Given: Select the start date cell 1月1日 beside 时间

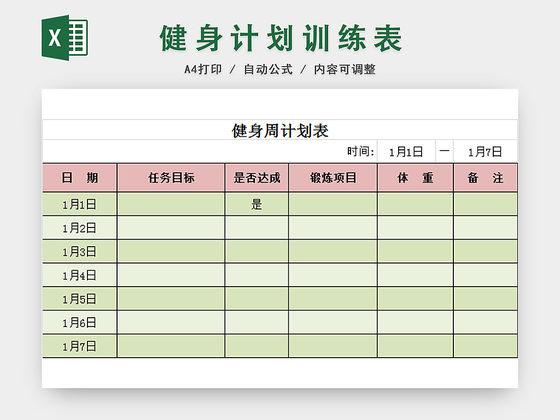Looking at the screenshot, I should (x=406, y=151).
